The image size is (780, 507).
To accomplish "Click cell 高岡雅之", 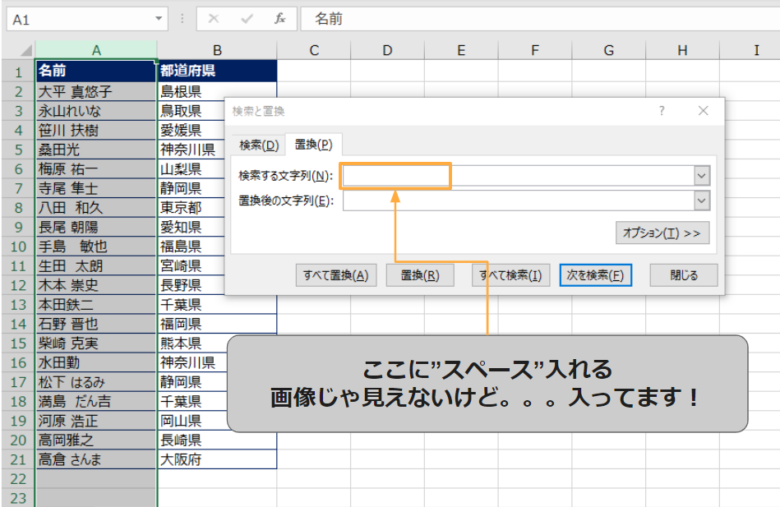I will pos(96,440).
